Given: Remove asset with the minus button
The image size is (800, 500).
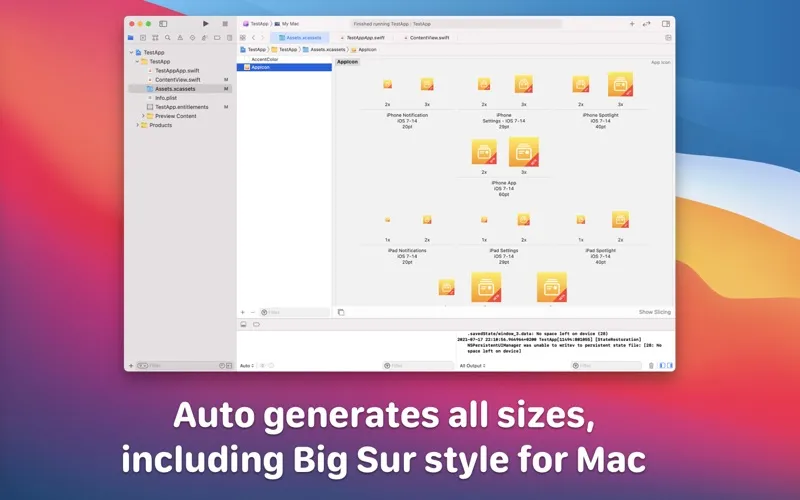Looking at the screenshot, I should coord(252,312).
